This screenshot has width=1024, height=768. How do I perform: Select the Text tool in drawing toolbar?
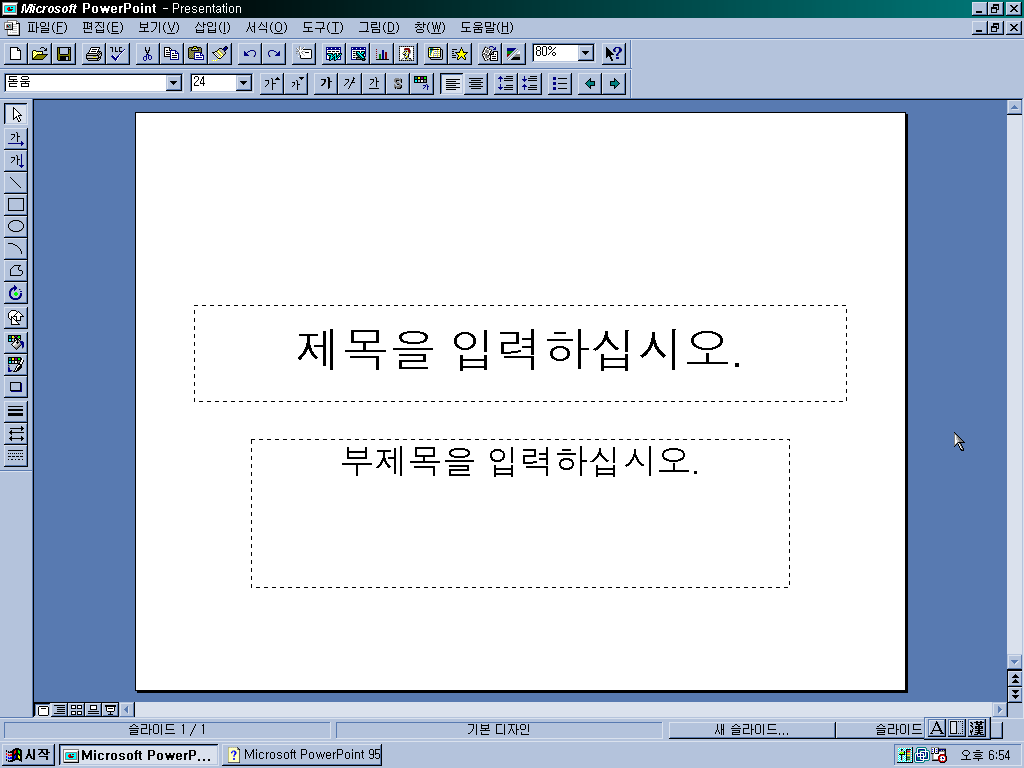(x=16, y=137)
